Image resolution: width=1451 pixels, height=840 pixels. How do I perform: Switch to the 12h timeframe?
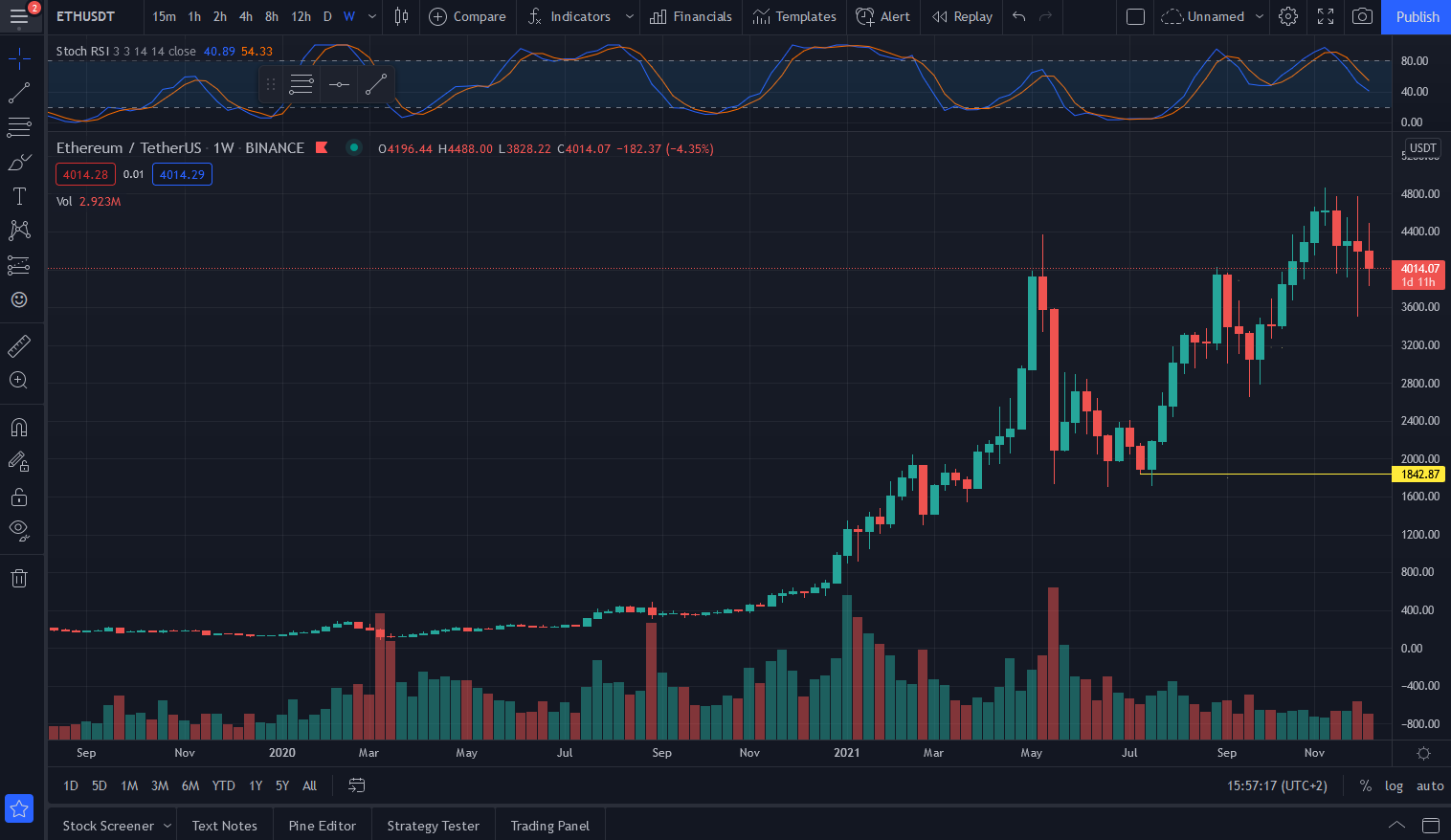(301, 16)
